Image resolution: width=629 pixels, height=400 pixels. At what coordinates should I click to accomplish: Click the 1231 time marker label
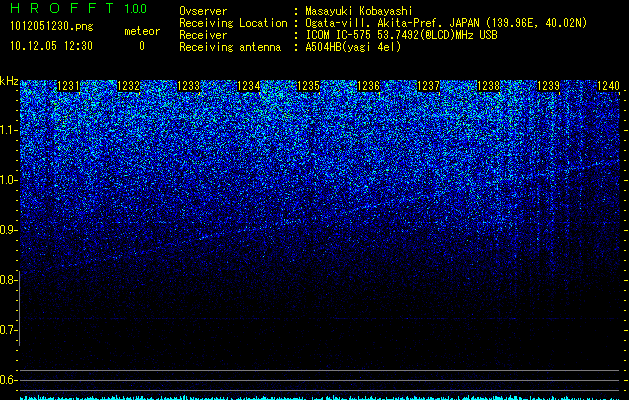pyautogui.click(x=69, y=86)
